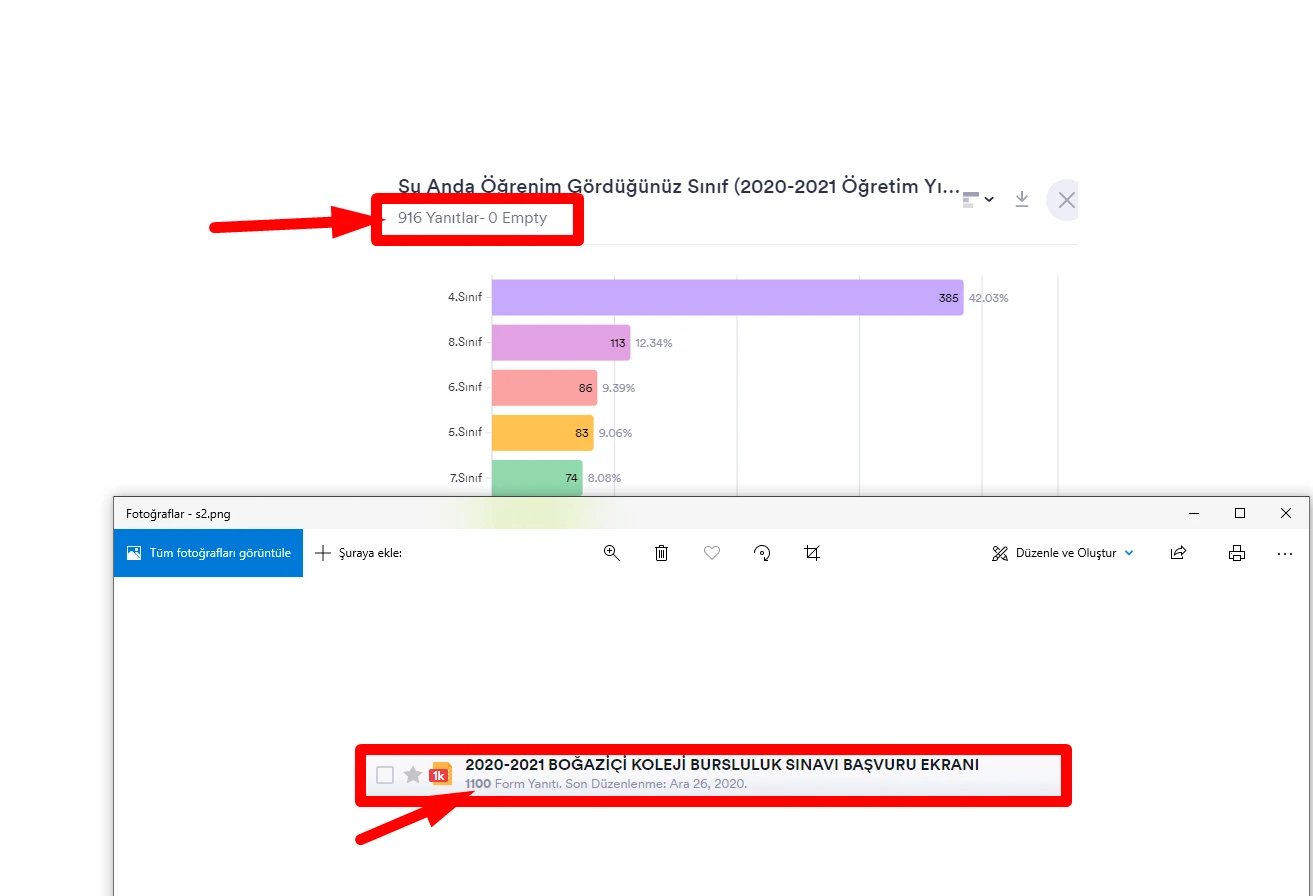Click the zoom magnifier icon in Photos toolbar
The height and width of the screenshot is (896, 1313).
coord(612,553)
